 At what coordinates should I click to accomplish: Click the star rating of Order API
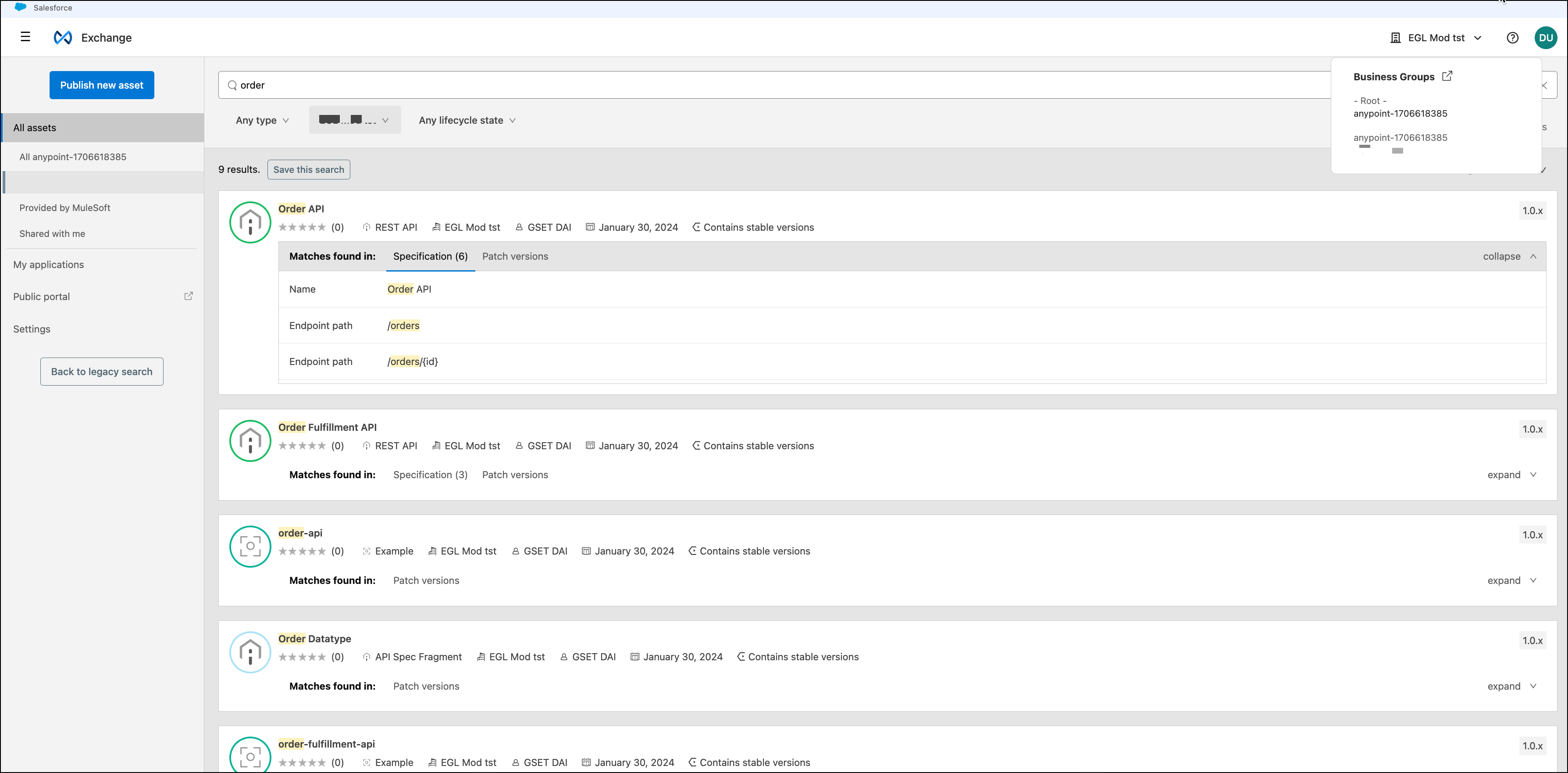pos(303,227)
